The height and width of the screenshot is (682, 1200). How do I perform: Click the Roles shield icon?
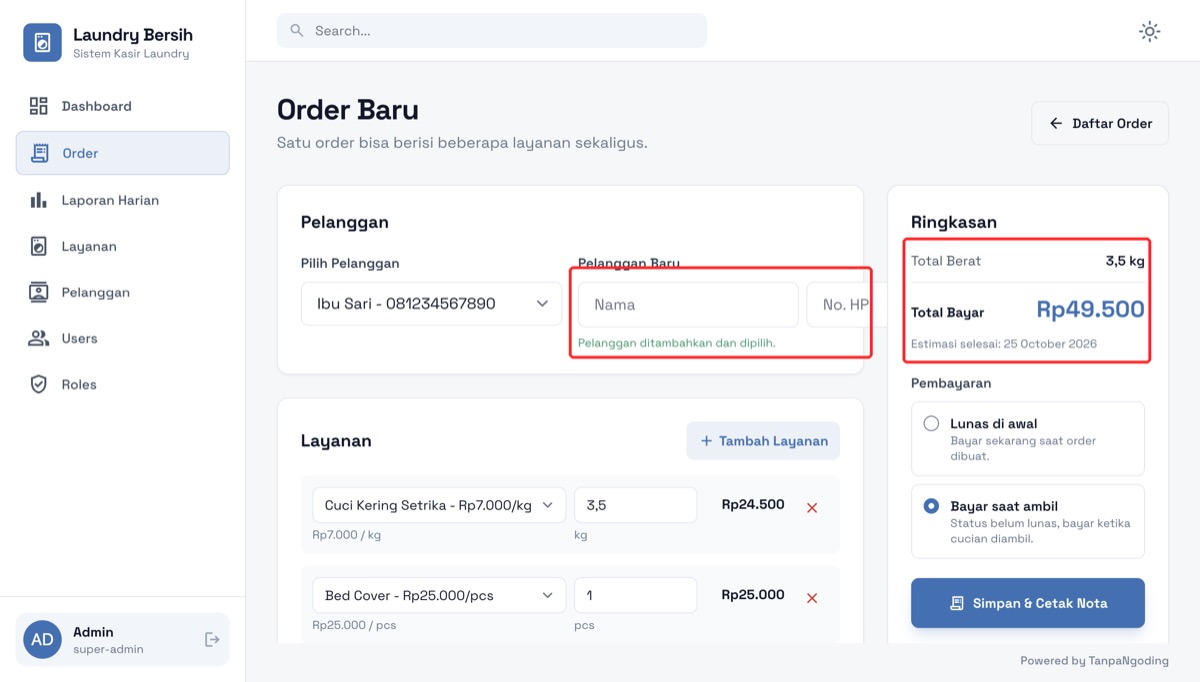pos(39,384)
